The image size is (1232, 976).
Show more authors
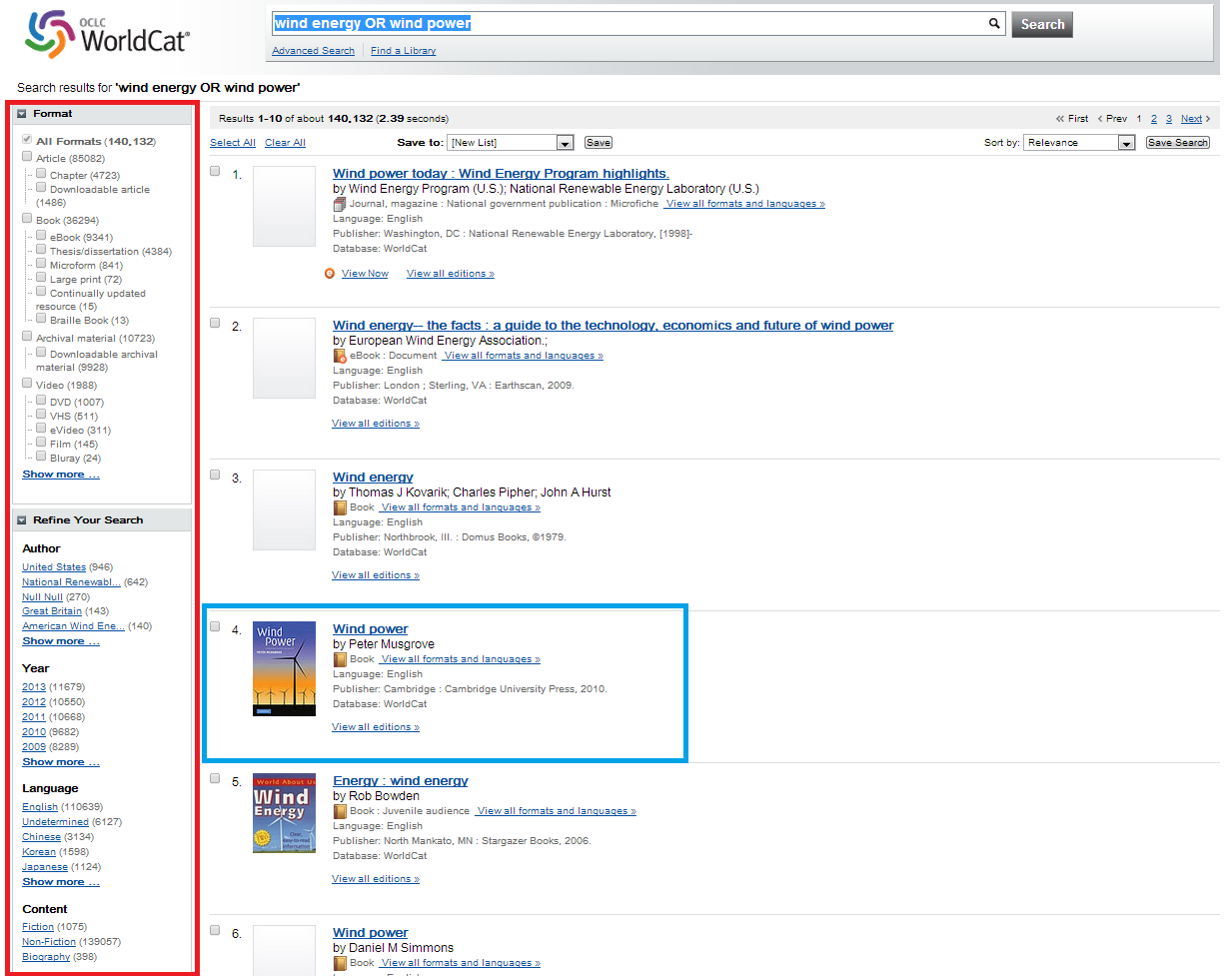[61, 641]
